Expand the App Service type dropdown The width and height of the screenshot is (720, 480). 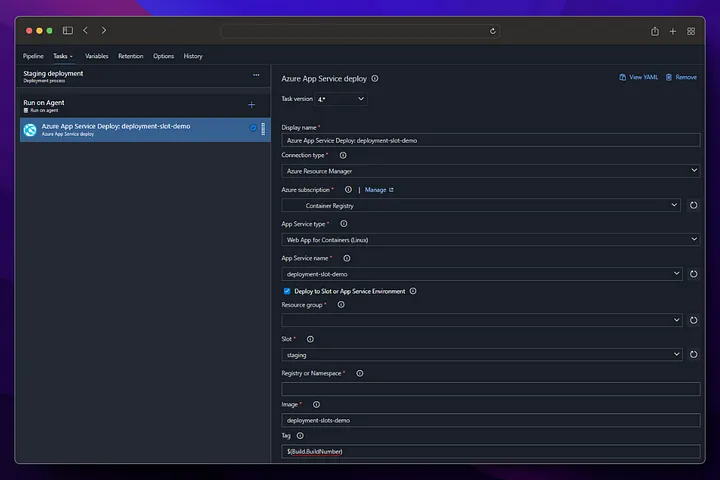point(490,239)
